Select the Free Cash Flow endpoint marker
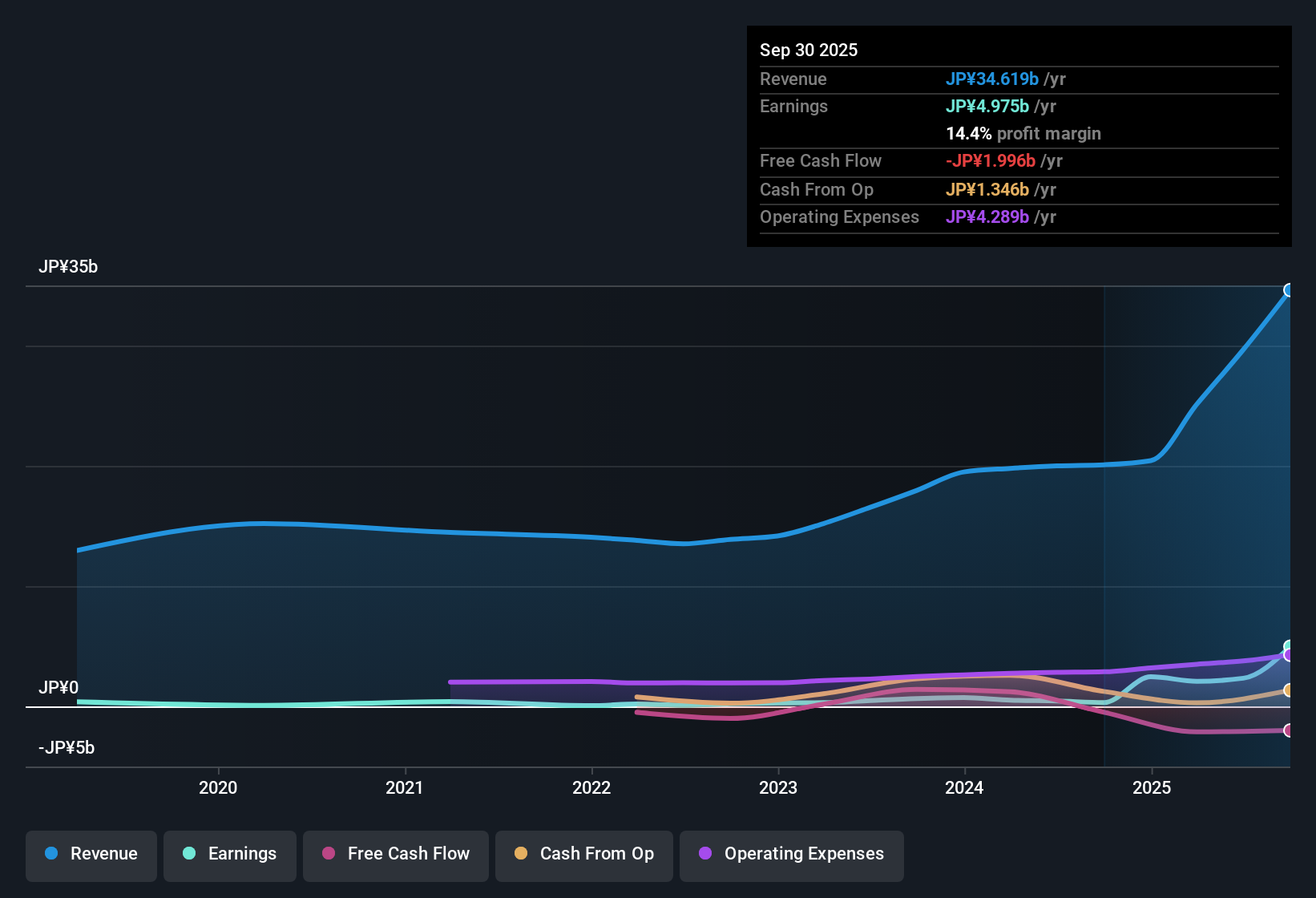1316x898 pixels. click(1289, 730)
